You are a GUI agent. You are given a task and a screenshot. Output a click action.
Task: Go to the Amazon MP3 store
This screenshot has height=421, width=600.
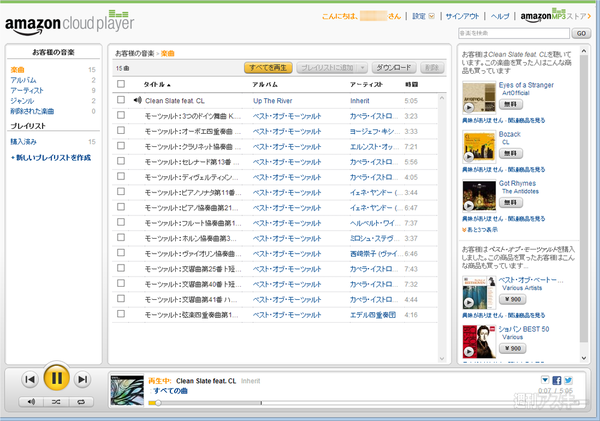[556, 16]
